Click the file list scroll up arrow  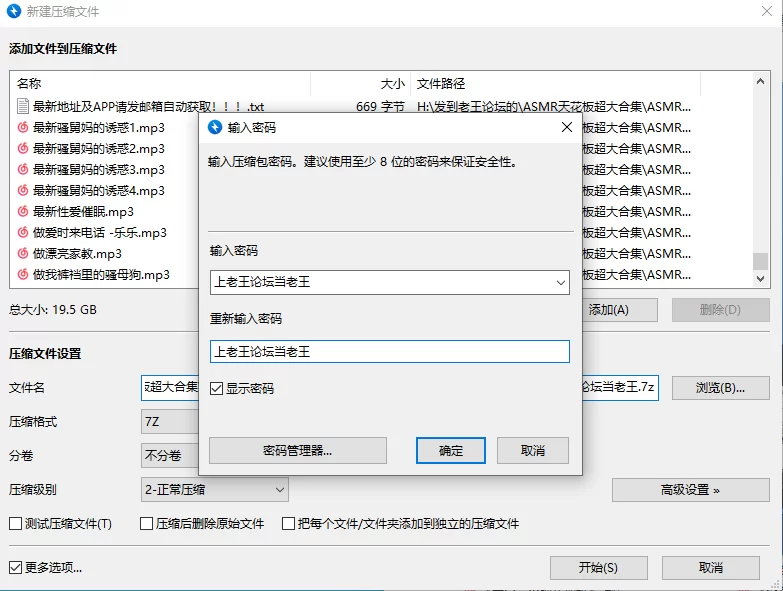[760, 81]
